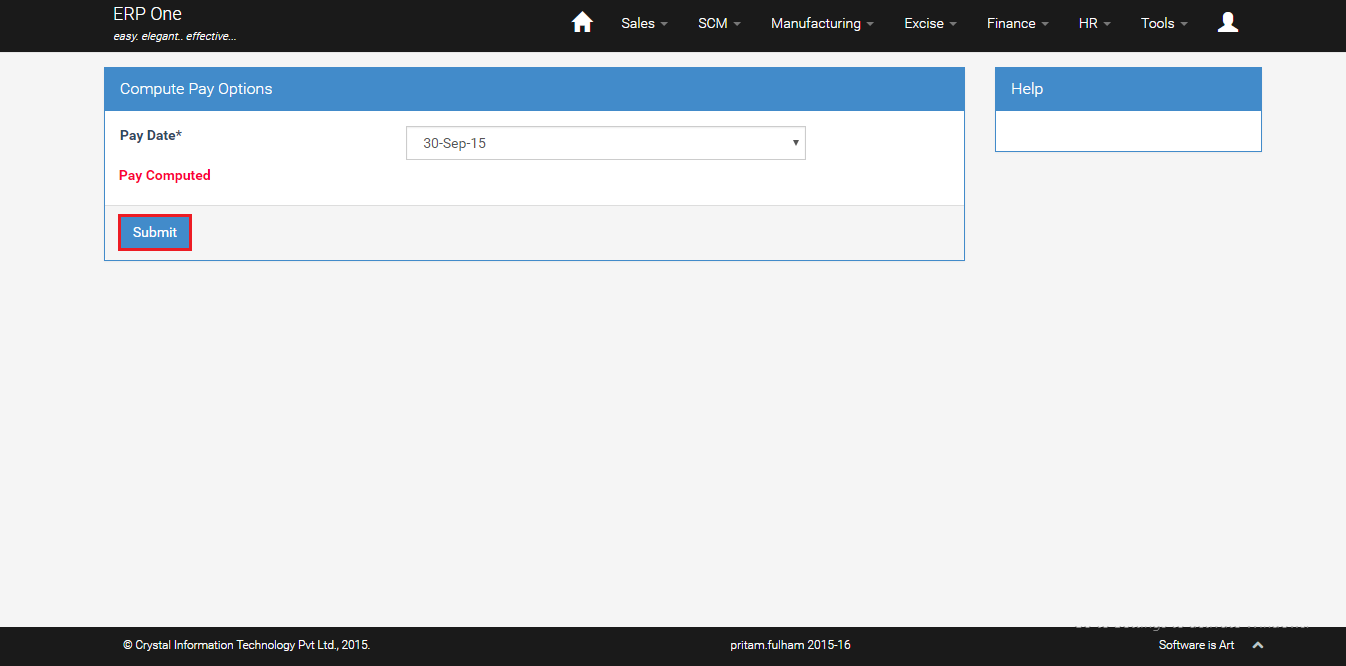Open the user profile icon
The height and width of the screenshot is (666, 1346).
point(1228,23)
